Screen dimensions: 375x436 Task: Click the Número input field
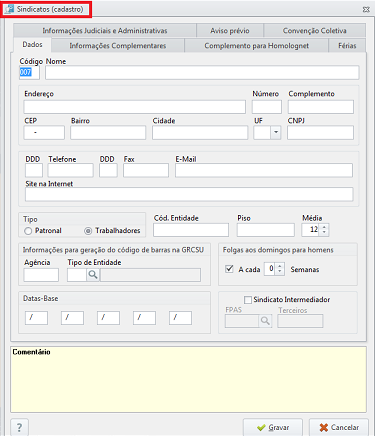tap(267, 107)
